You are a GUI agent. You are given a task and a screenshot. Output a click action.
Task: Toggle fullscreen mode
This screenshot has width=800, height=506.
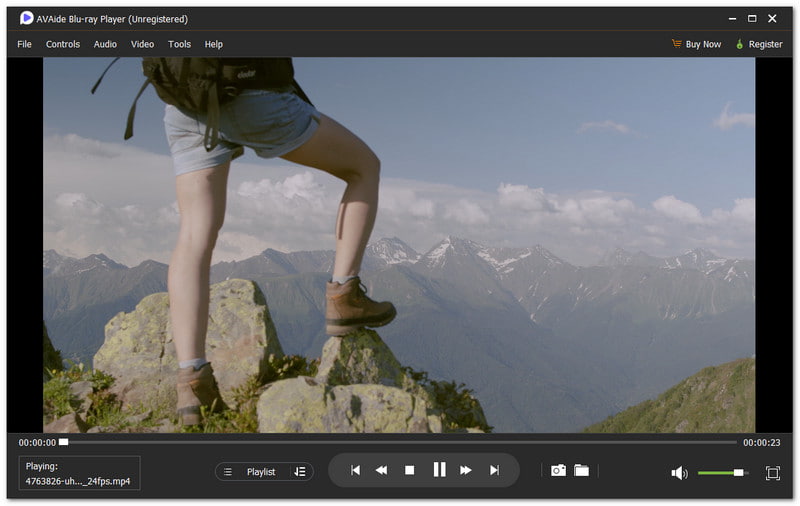772,473
